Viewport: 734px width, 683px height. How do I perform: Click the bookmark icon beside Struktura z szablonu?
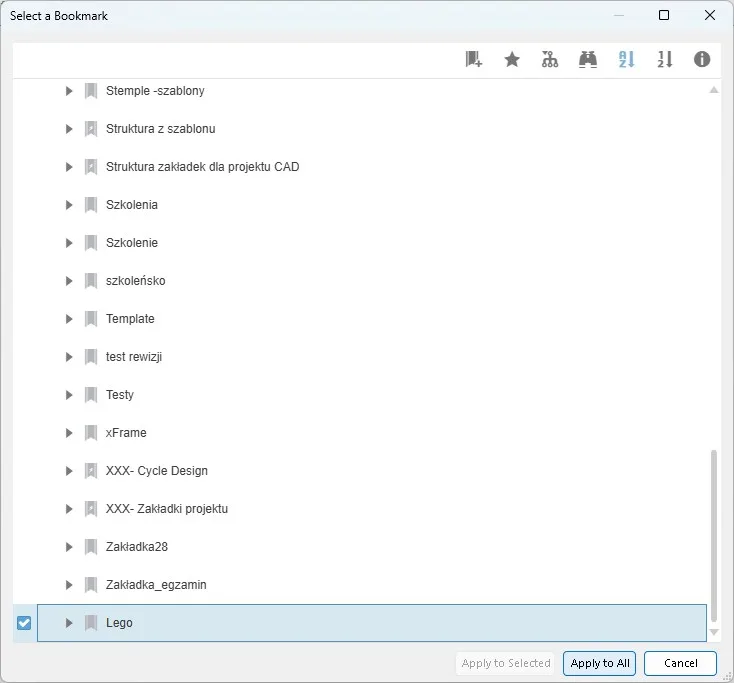91,129
